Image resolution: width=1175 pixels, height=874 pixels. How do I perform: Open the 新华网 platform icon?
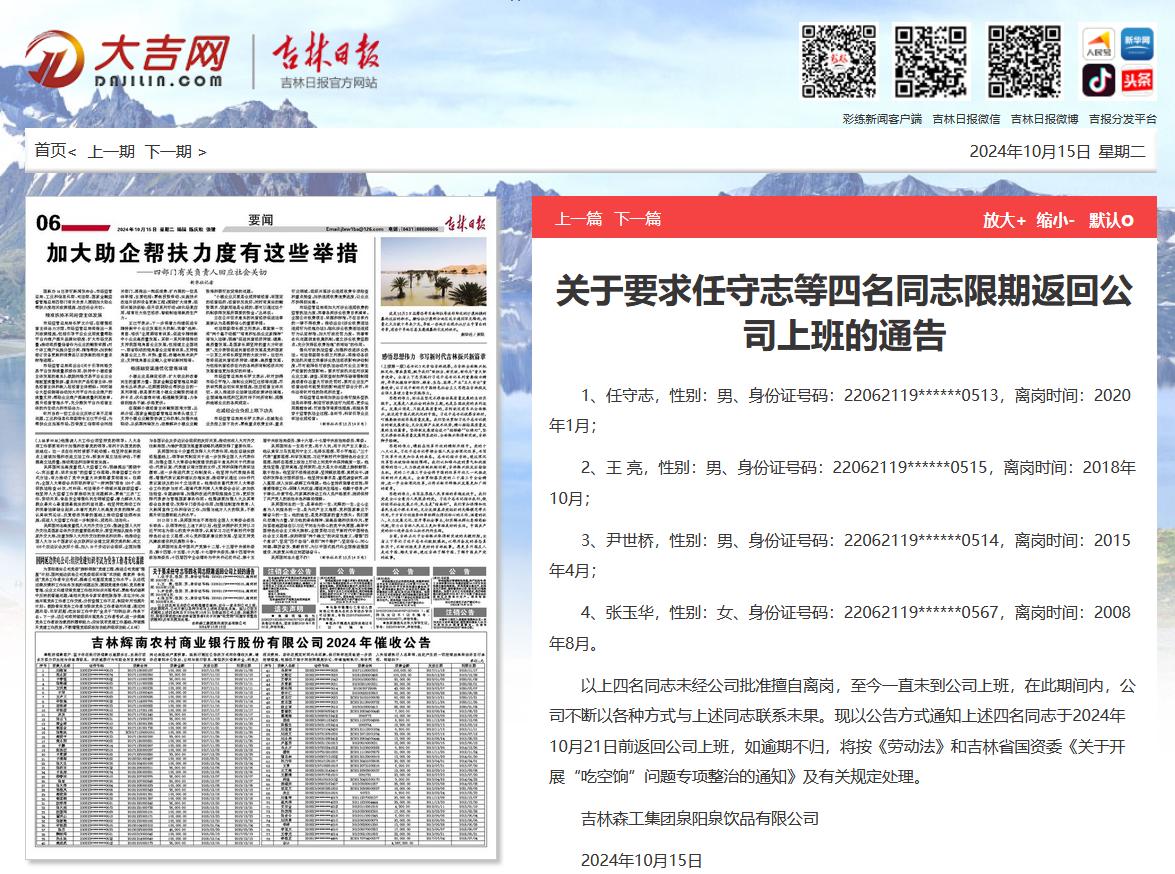point(1137,44)
